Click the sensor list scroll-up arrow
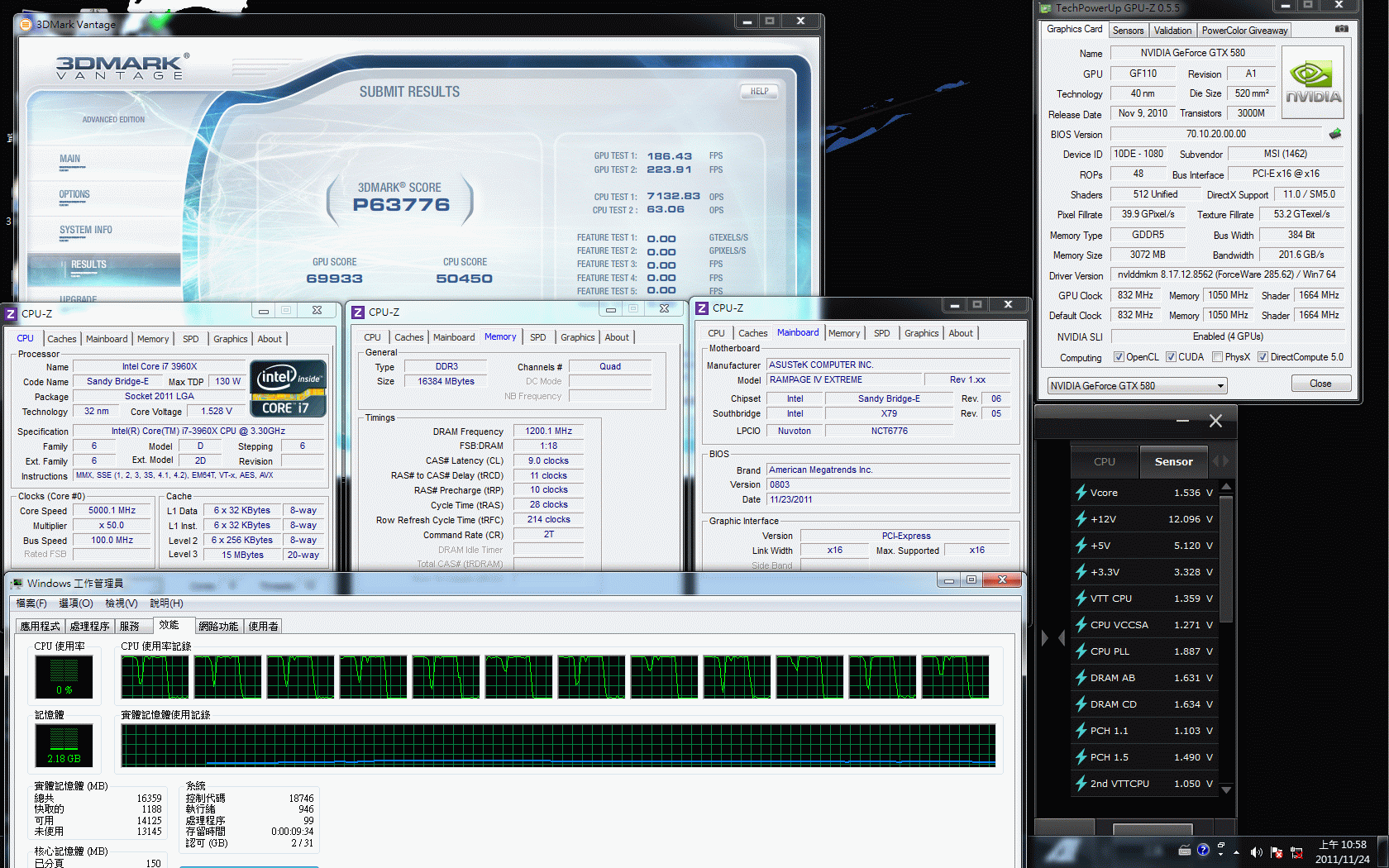Viewport: 1389px width, 868px height. pyautogui.click(x=1226, y=486)
